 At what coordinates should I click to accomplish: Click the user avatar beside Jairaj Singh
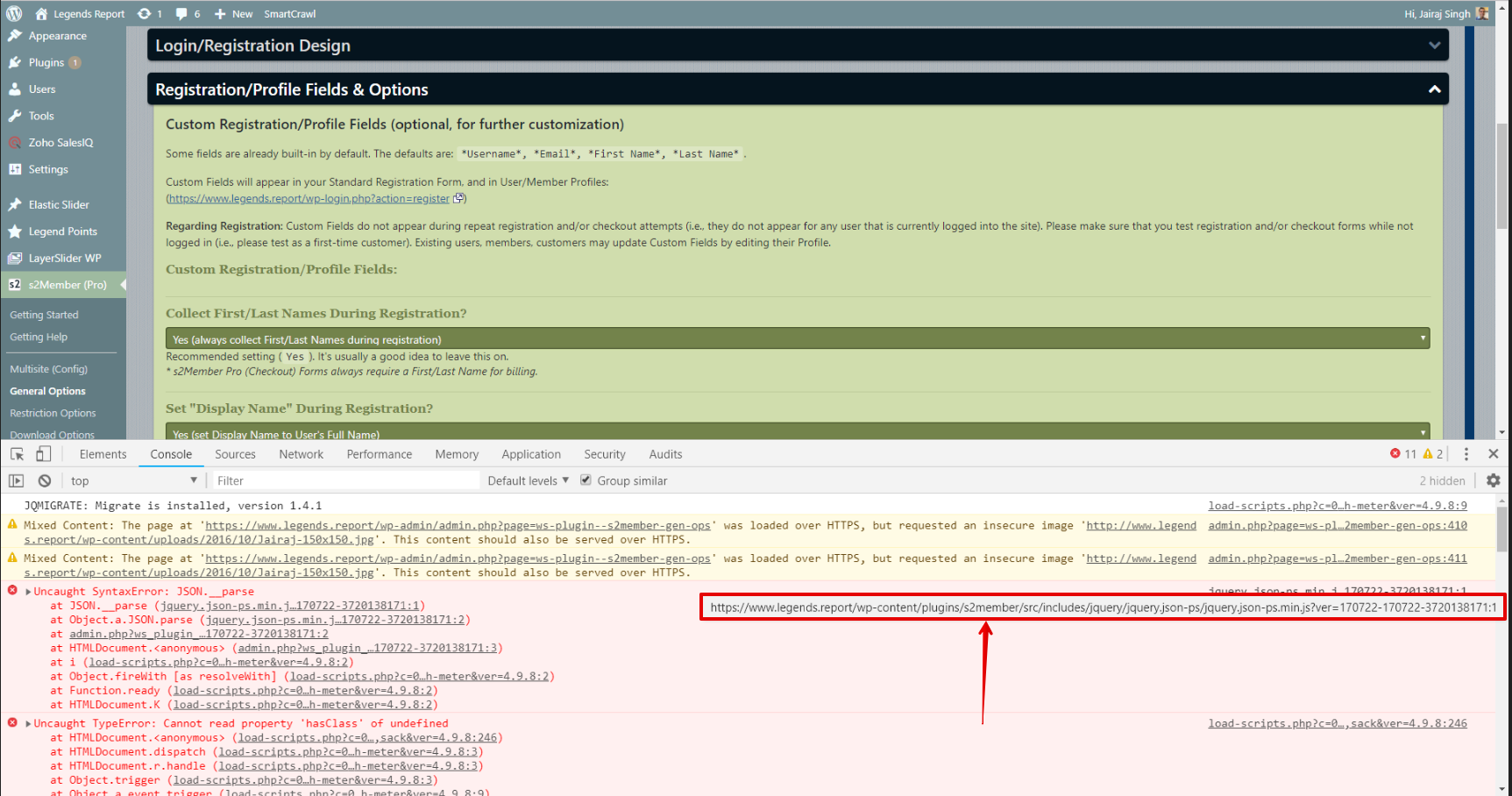[1482, 13]
